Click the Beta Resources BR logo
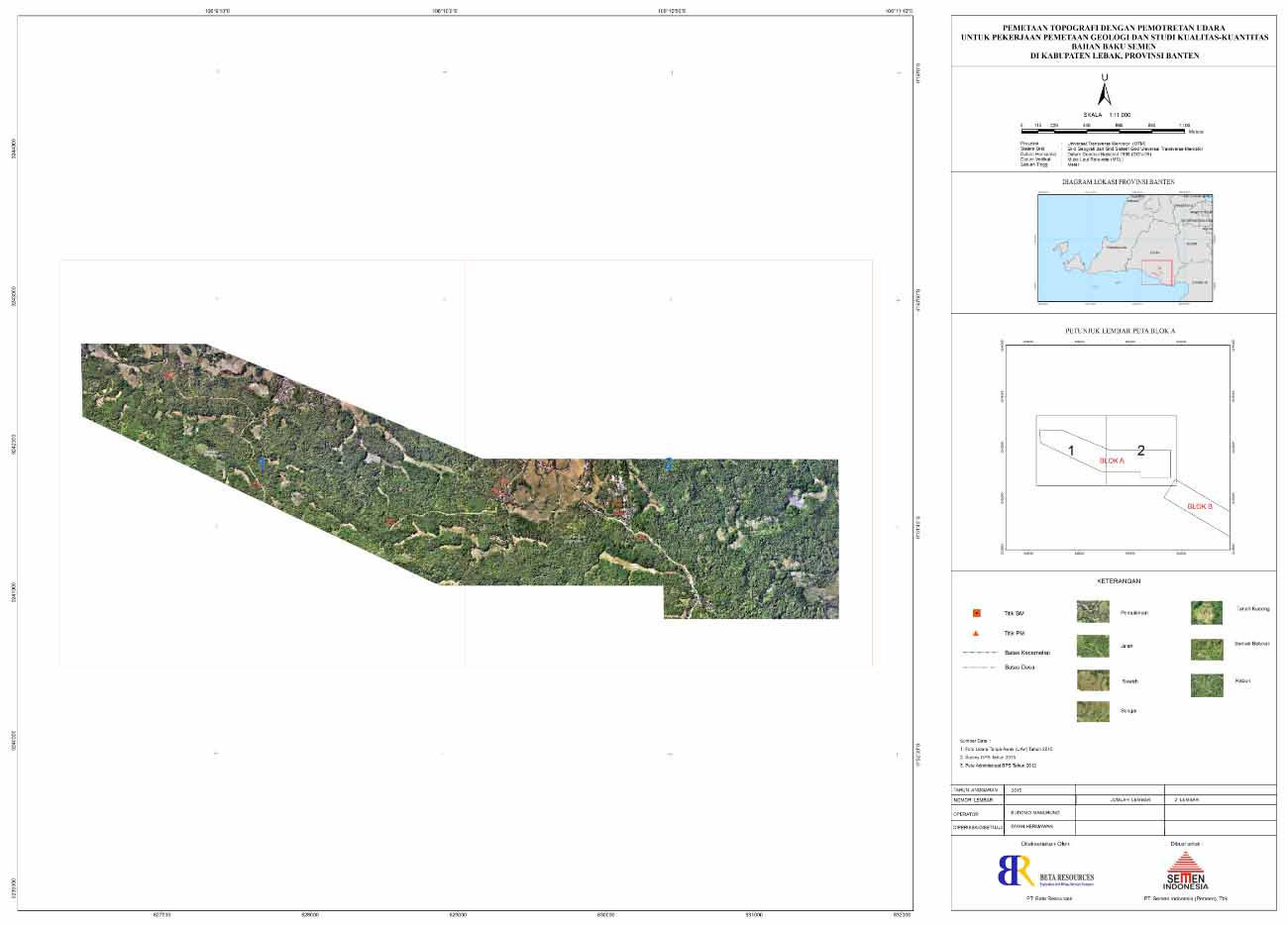The width and height of the screenshot is (1288, 926). coord(1017,872)
